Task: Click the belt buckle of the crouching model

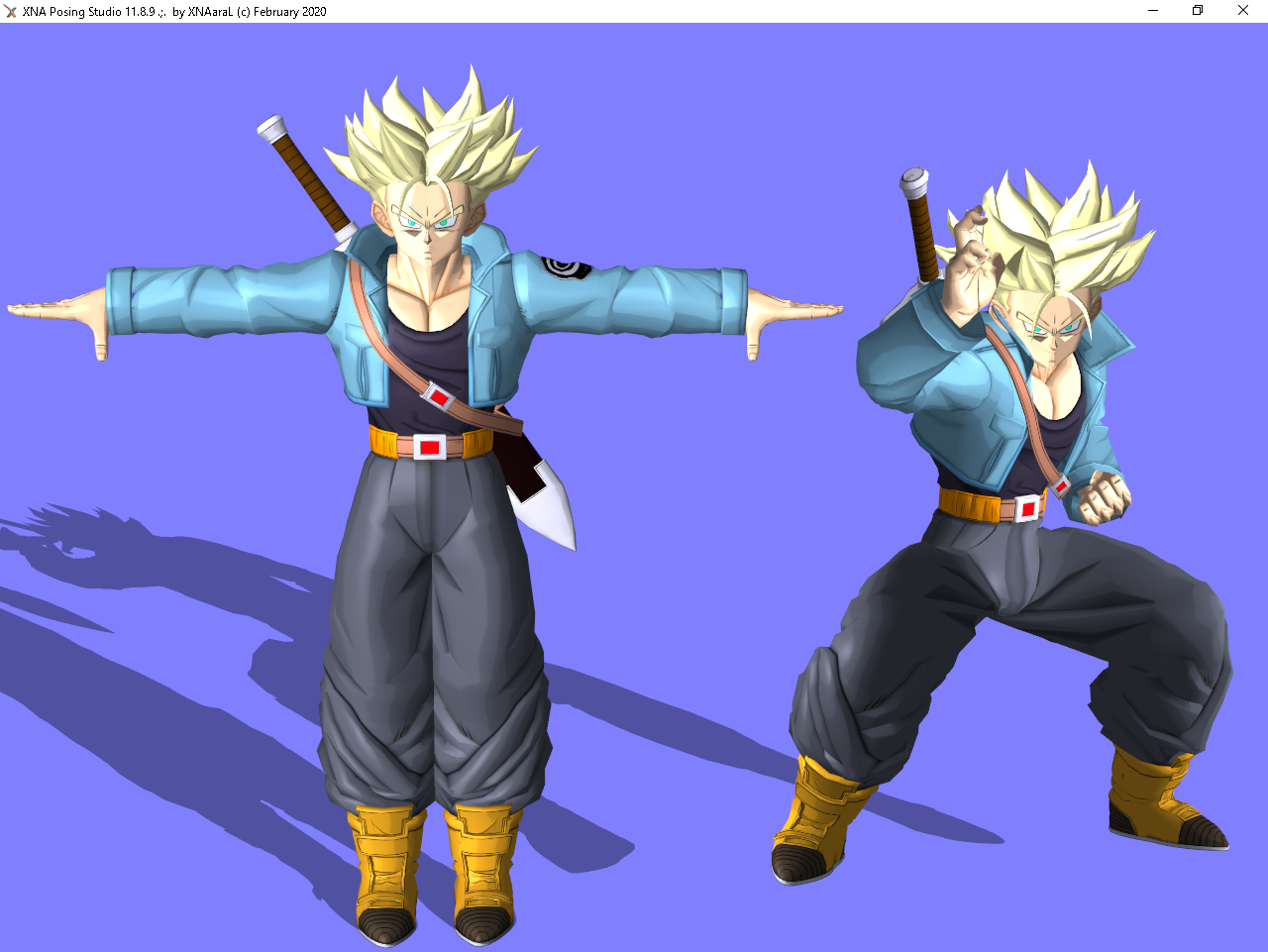Action: pos(1025,507)
